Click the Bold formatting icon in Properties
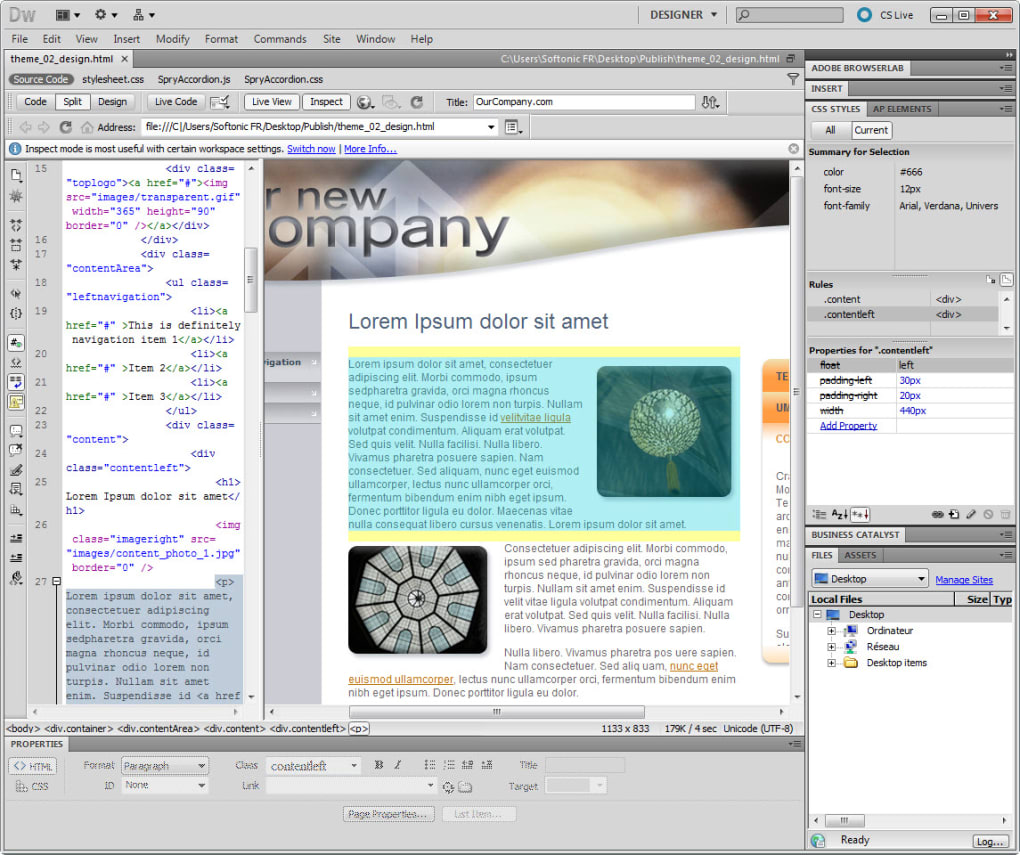The width and height of the screenshot is (1020, 855). [379, 765]
